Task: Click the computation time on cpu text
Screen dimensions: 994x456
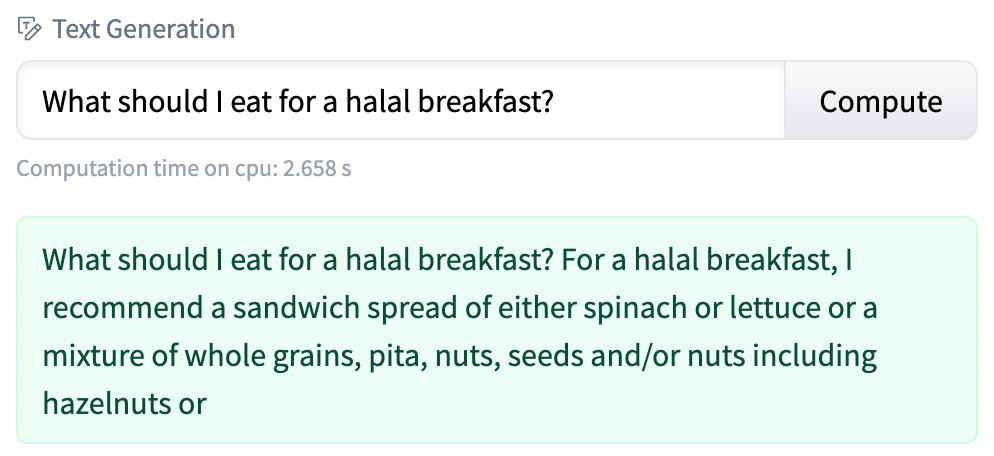Action: pyautogui.click(x=183, y=168)
